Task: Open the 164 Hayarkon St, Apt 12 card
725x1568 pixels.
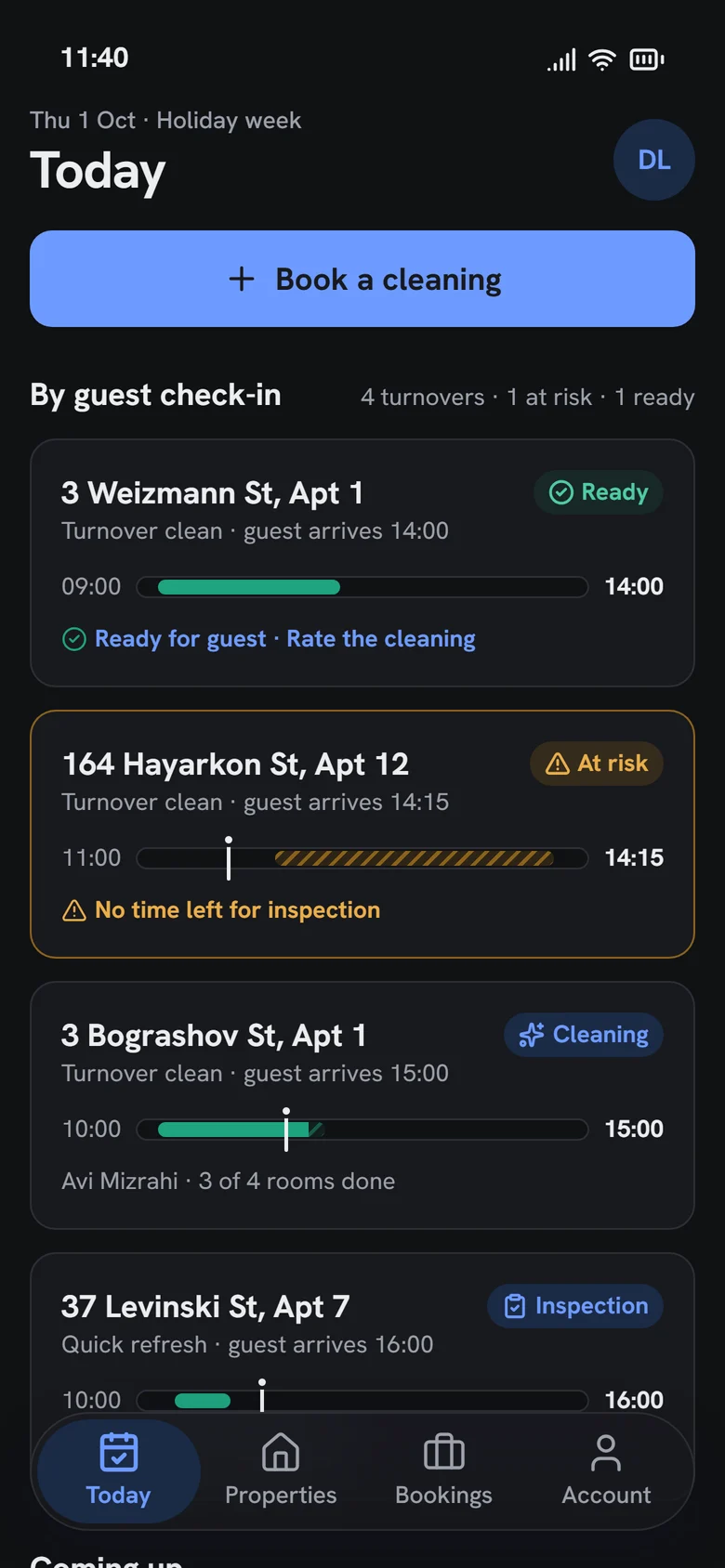Action: click(362, 834)
